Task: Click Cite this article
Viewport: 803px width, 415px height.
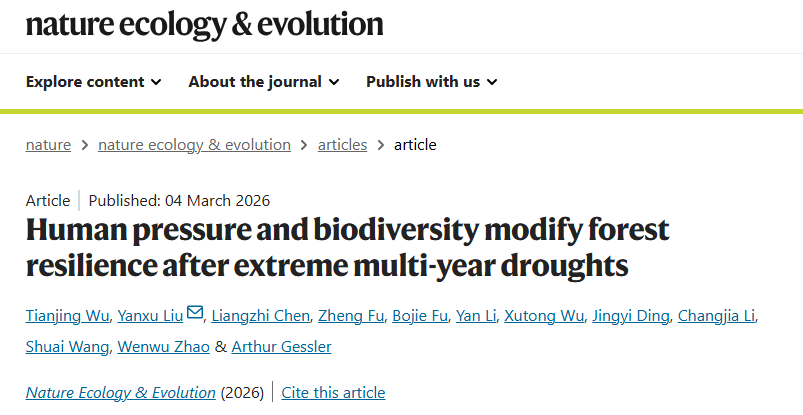Action: pyautogui.click(x=333, y=393)
